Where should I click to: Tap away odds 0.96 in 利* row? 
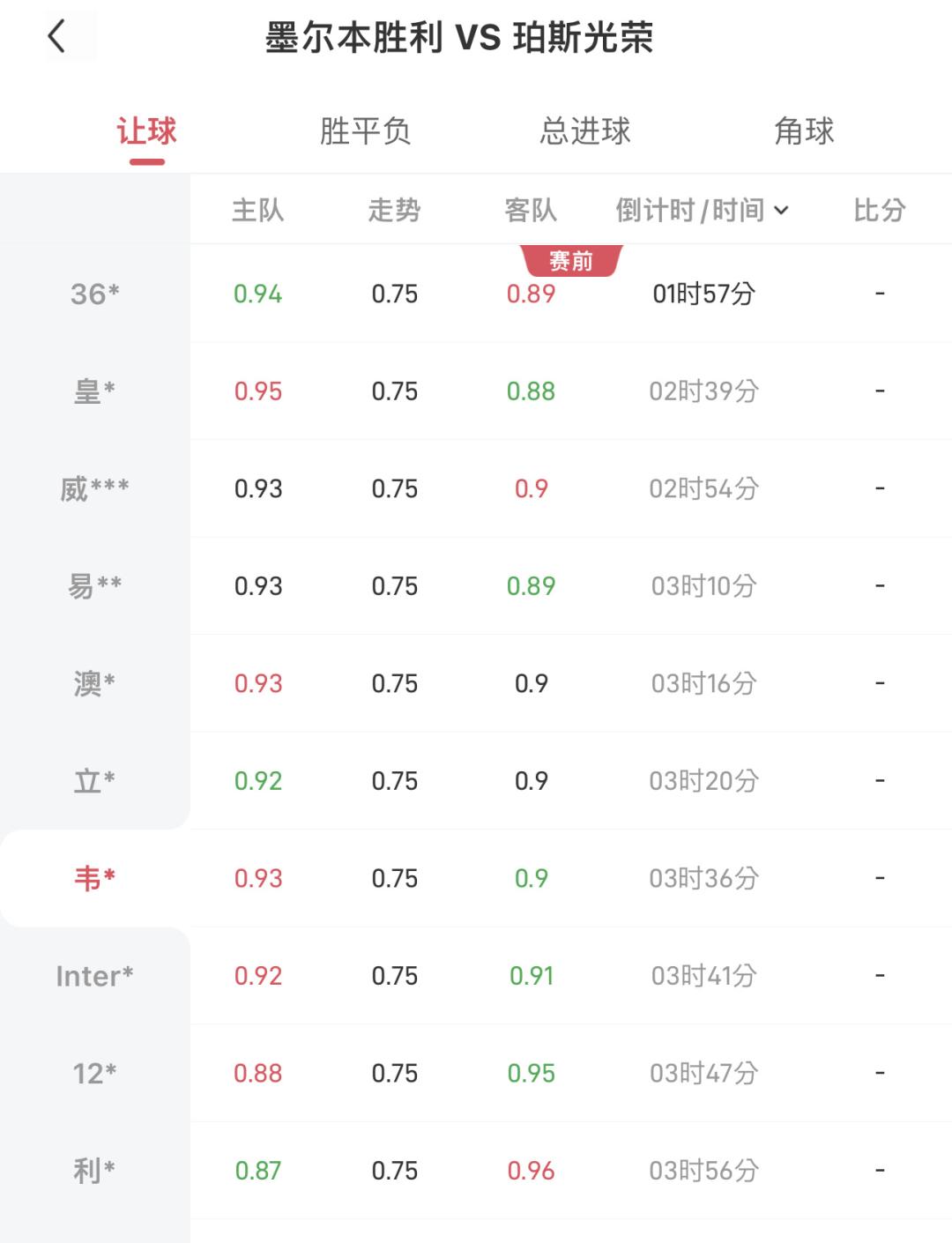click(x=531, y=1171)
